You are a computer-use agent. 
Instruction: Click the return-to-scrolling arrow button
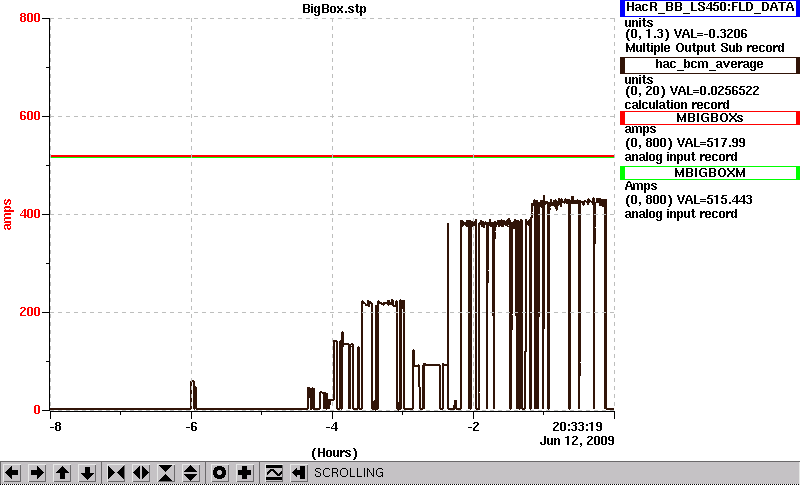click(298, 473)
